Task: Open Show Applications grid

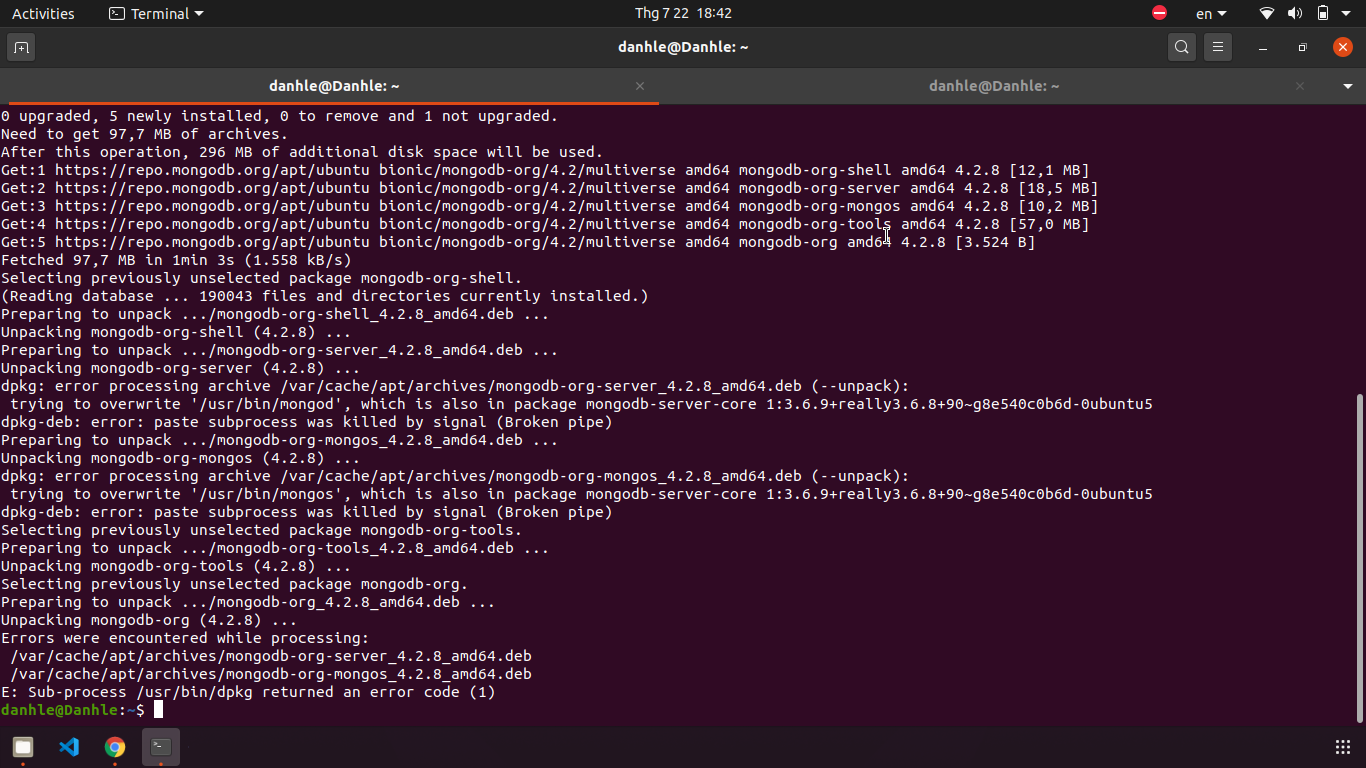Action: pyautogui.click(x=1345, y=747)
